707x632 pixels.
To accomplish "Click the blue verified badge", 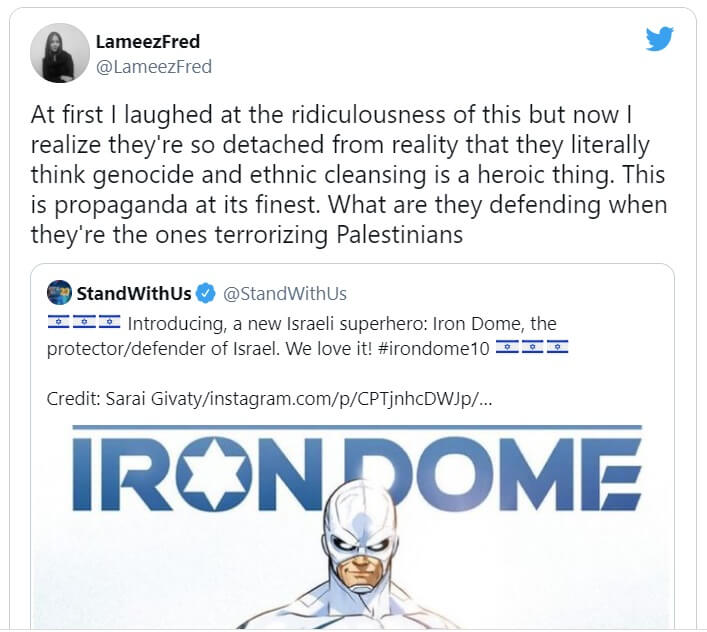I will pyautogui.click(x=207, y=293).
